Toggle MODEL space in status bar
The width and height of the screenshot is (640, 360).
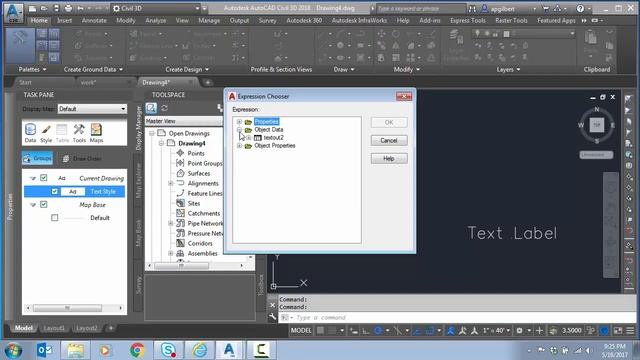301,330
